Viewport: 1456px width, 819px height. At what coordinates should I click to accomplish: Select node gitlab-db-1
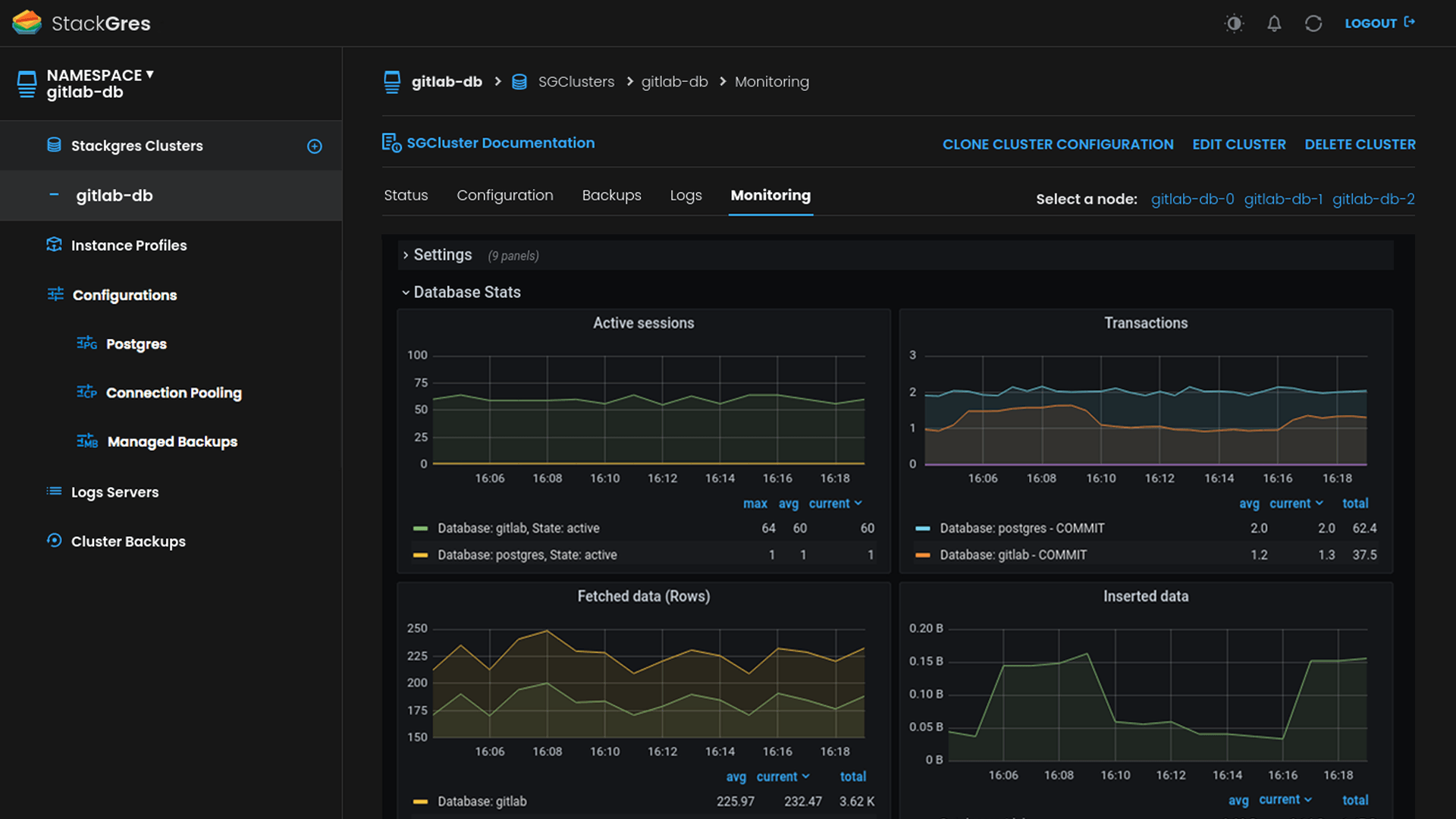click(x=1283, y=199)
